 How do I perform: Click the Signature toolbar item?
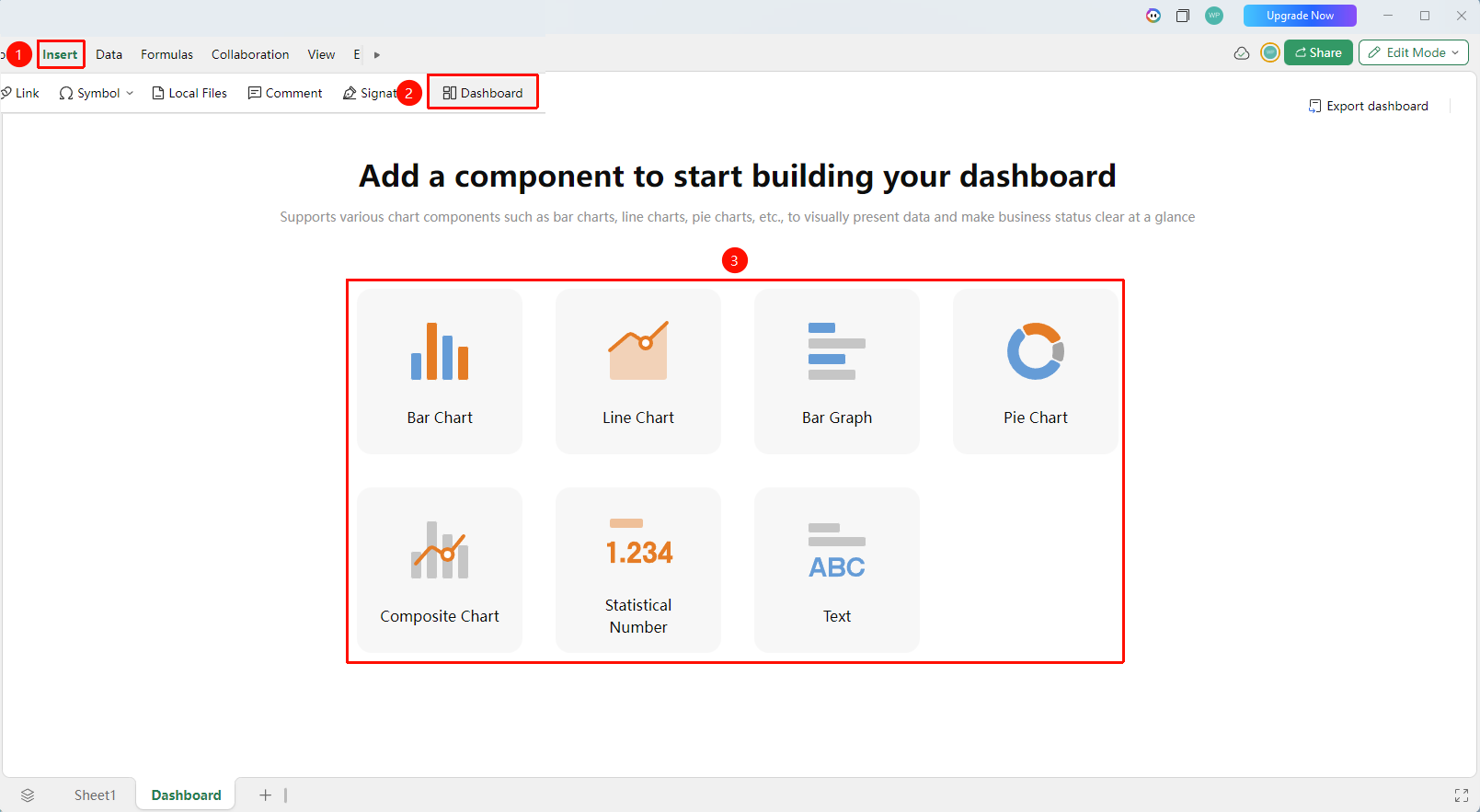click(x=370, y=93)
